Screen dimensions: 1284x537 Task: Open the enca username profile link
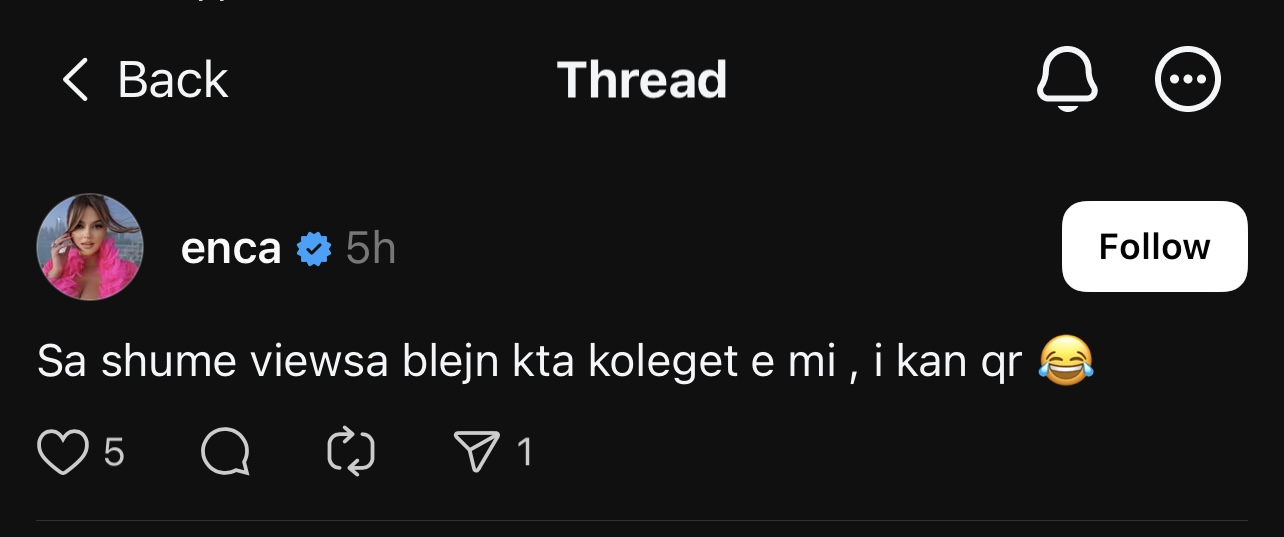[x=231, y=249]
